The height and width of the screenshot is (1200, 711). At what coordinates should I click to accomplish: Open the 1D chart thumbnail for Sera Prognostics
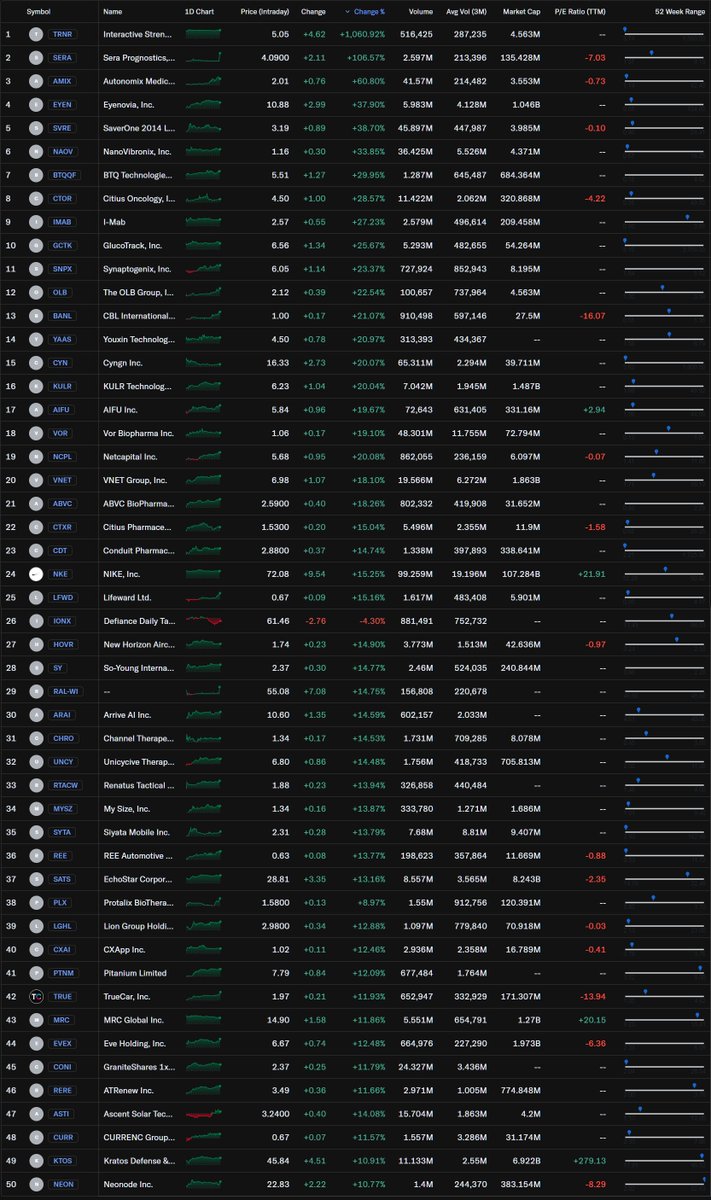tap(204, 57)
